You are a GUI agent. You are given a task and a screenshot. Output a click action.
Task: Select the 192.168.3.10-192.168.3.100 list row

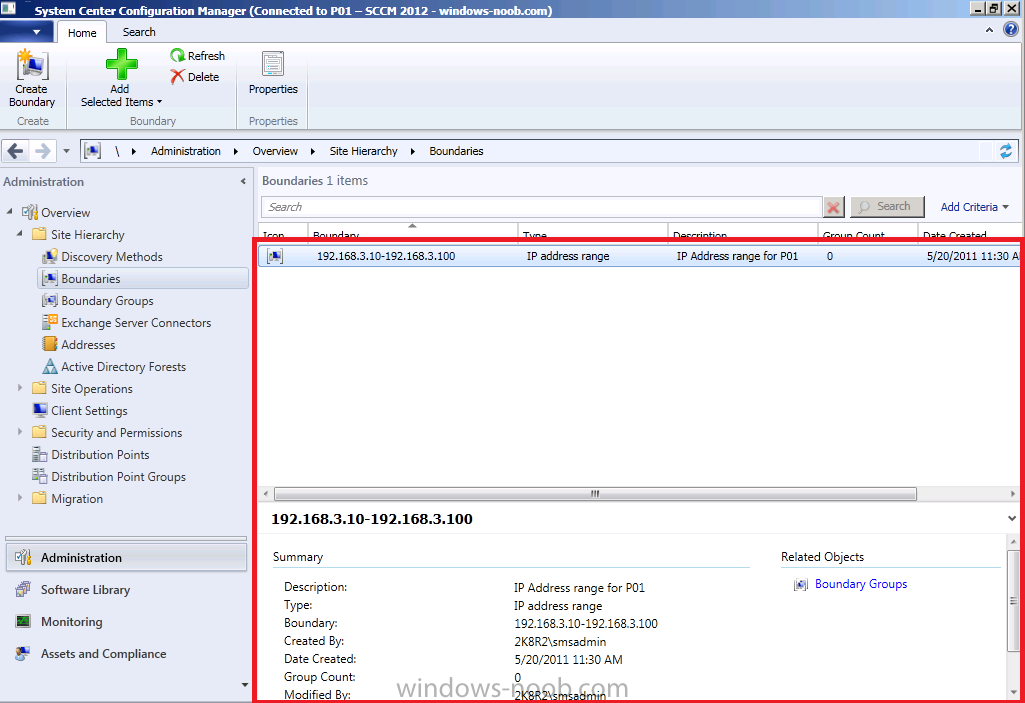[x=639, y=256]
